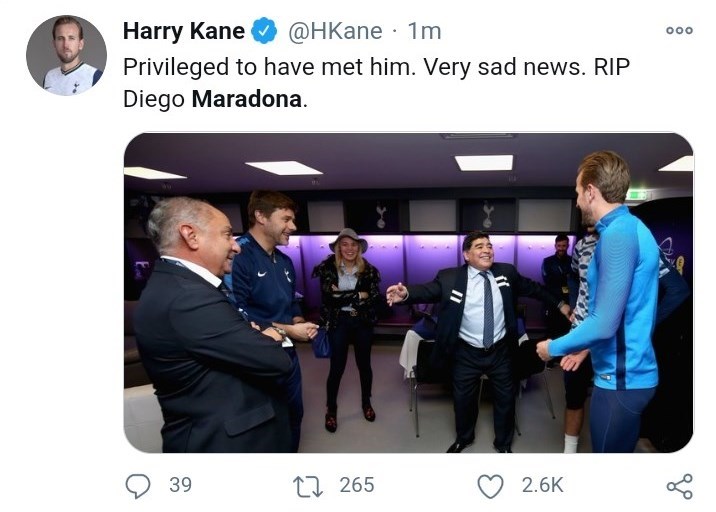Click the 265 retweets count

click(356, 486)
